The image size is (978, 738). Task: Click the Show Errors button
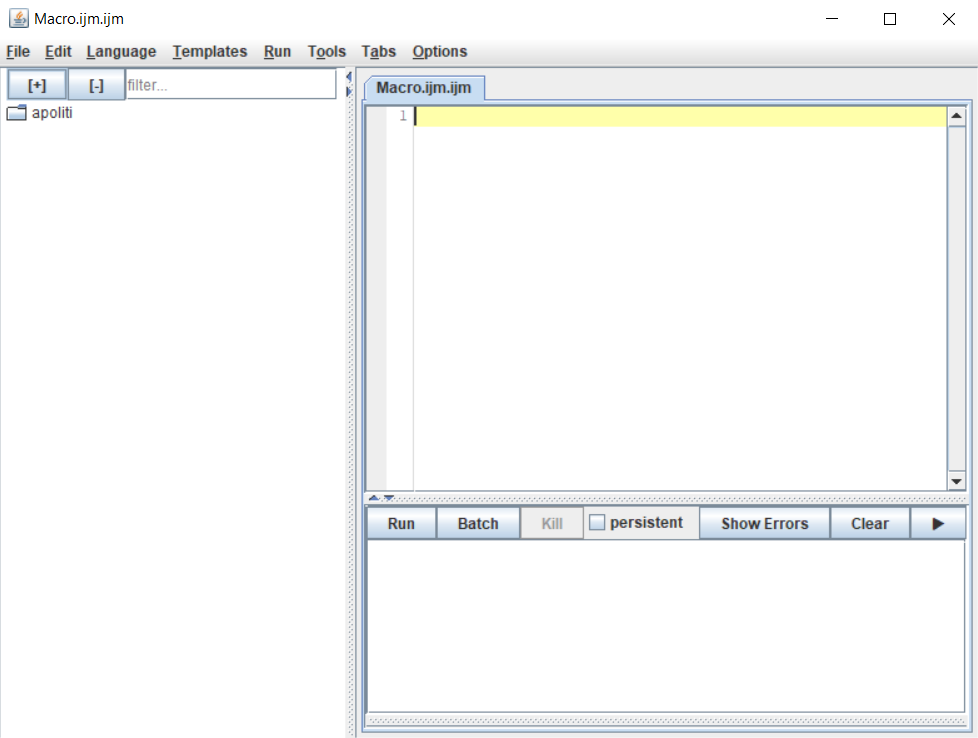tap(764, 522)
